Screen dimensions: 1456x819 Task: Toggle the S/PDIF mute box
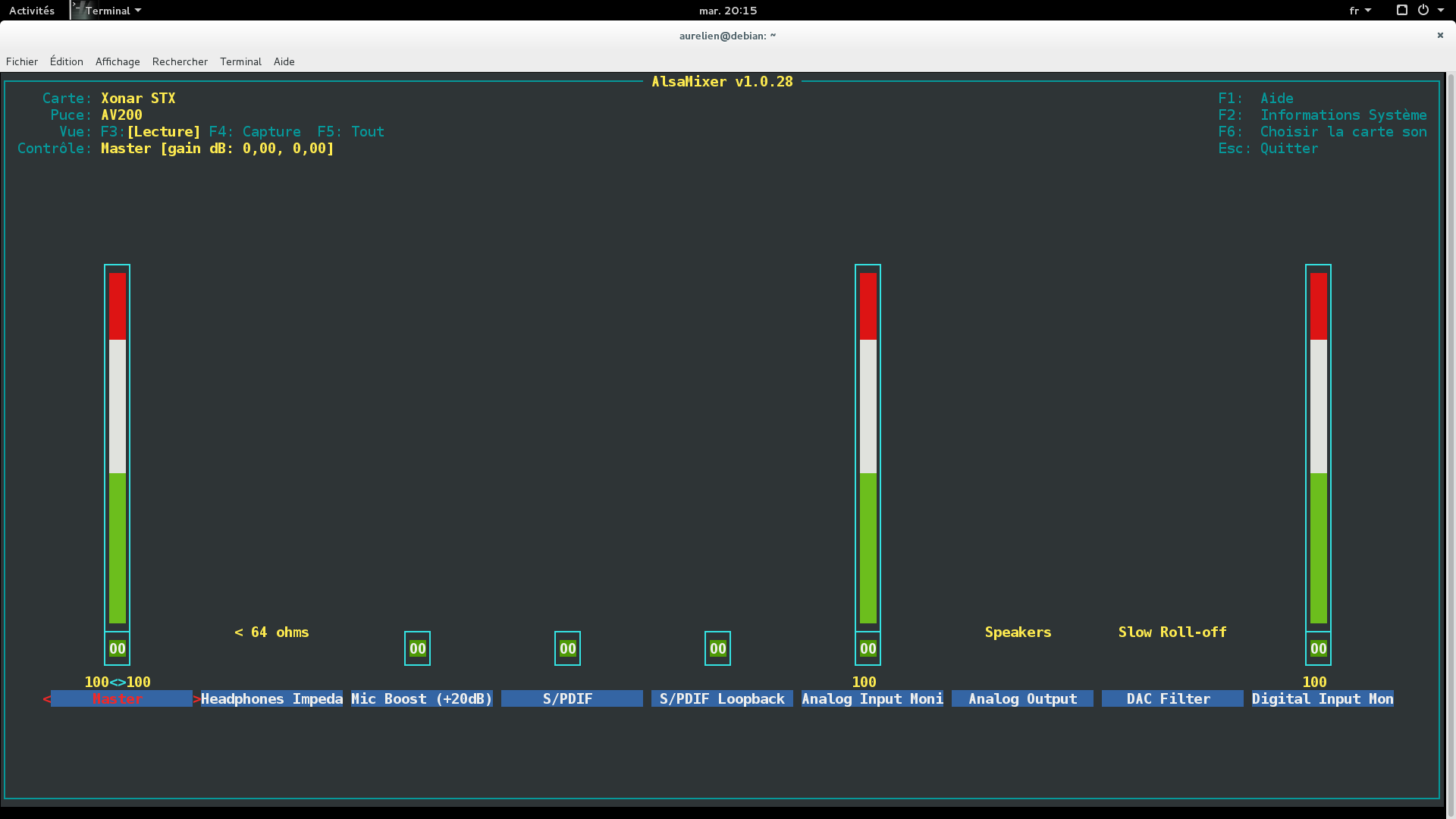pyautogui.click(x=567, y=648)
